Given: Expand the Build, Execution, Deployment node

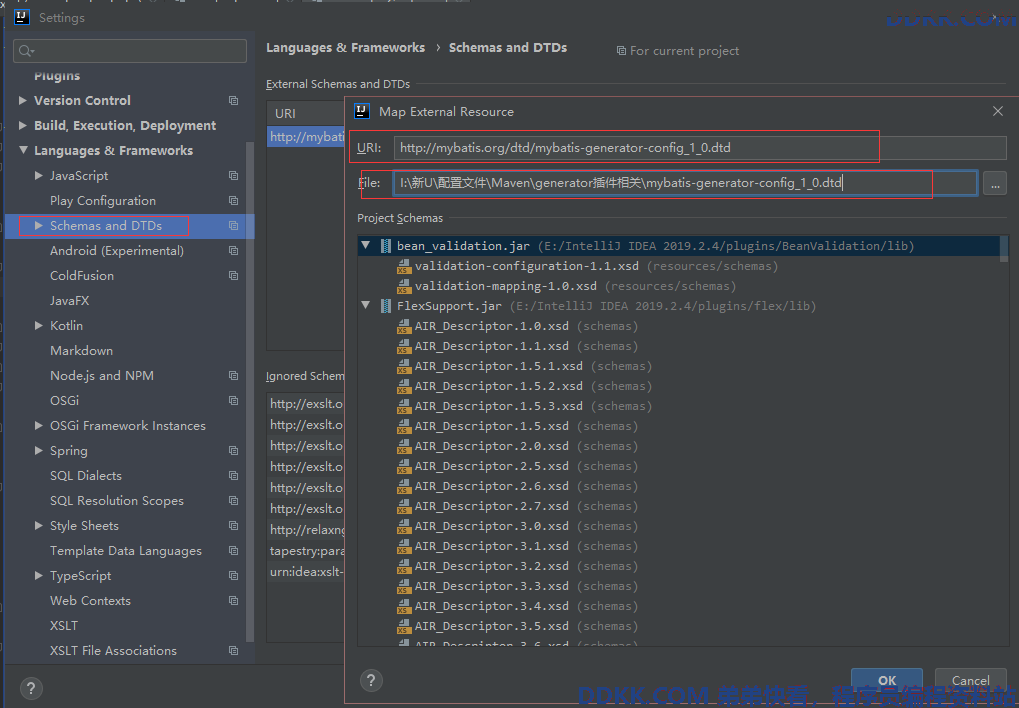Looking at the screenshot, I should click(23, 125).
